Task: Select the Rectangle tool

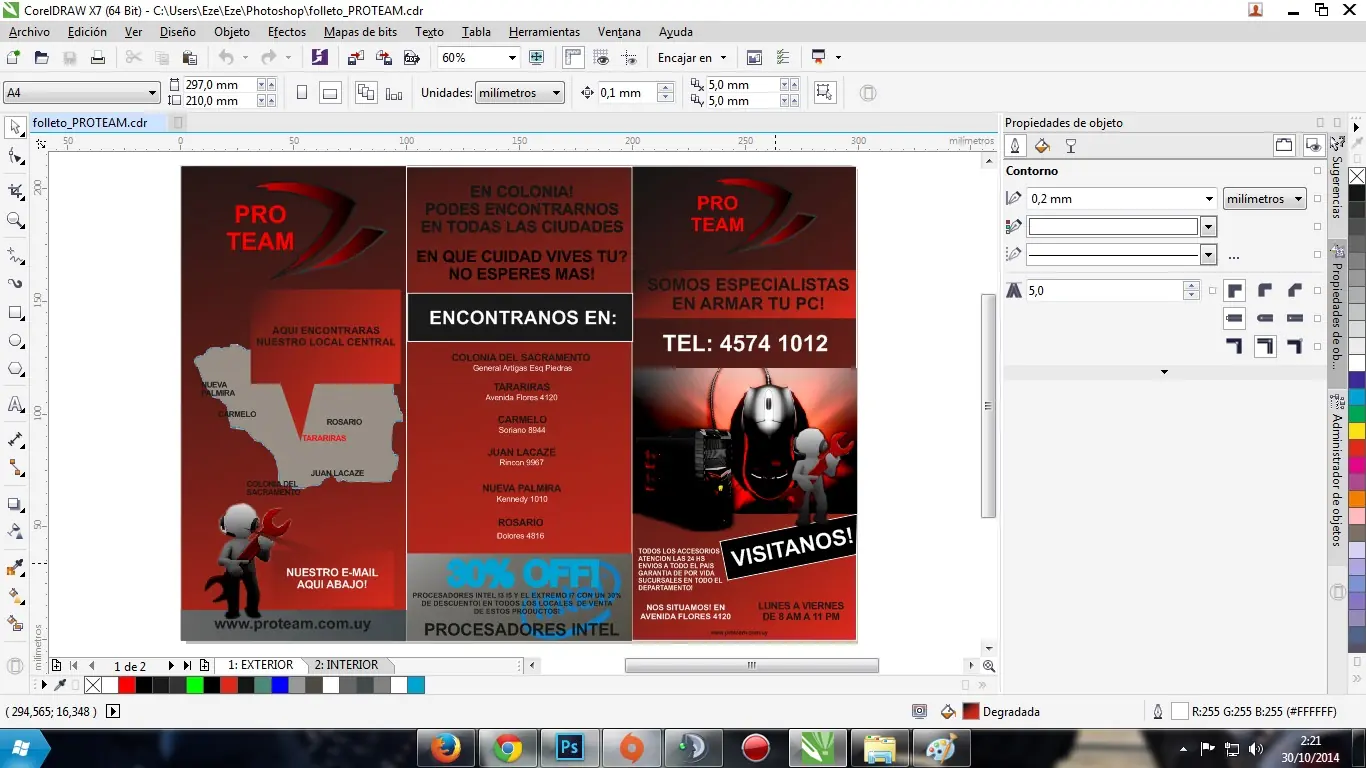Action: tap(15, 312)
